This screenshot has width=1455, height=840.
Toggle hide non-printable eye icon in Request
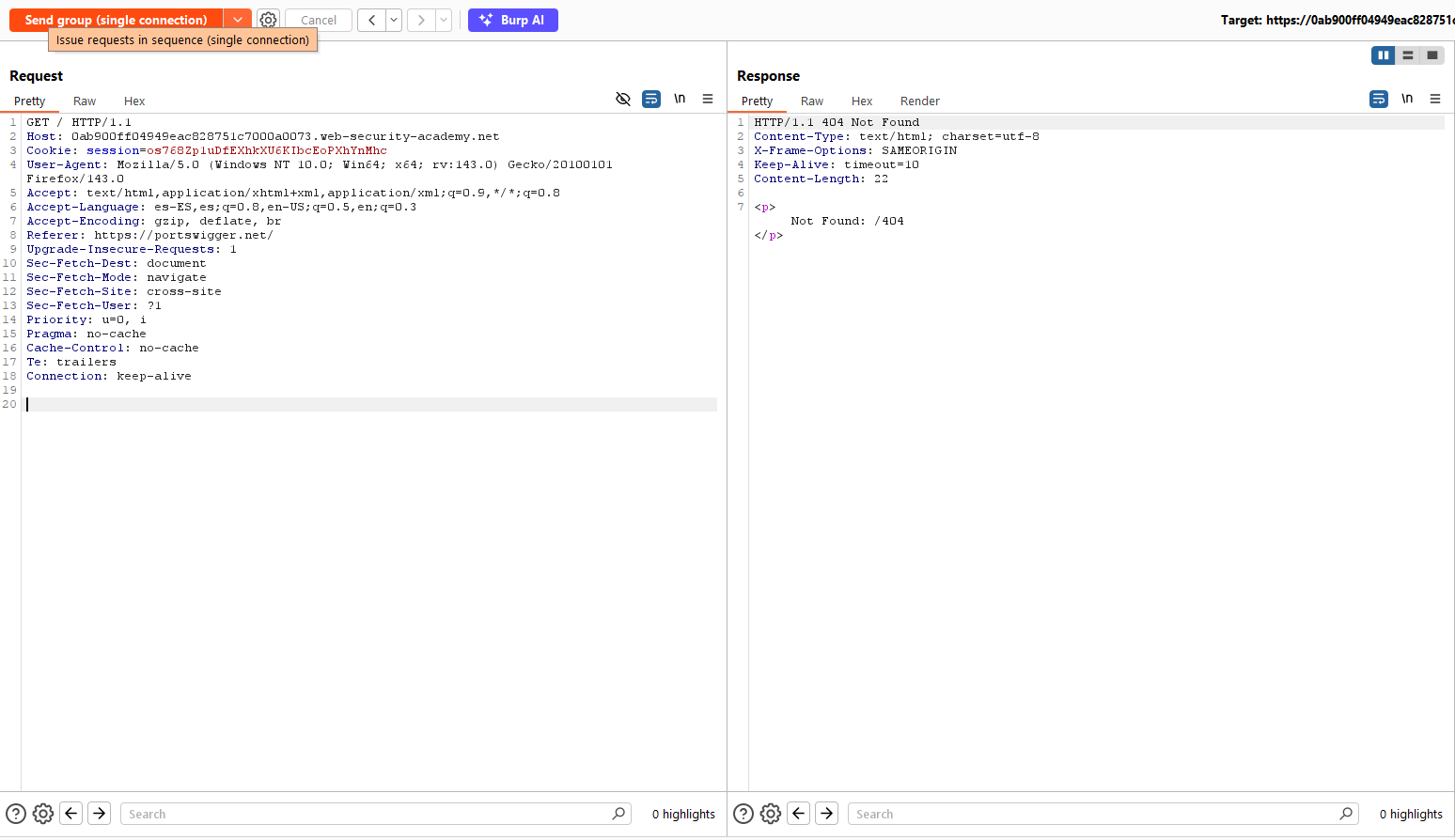point(623,99)
